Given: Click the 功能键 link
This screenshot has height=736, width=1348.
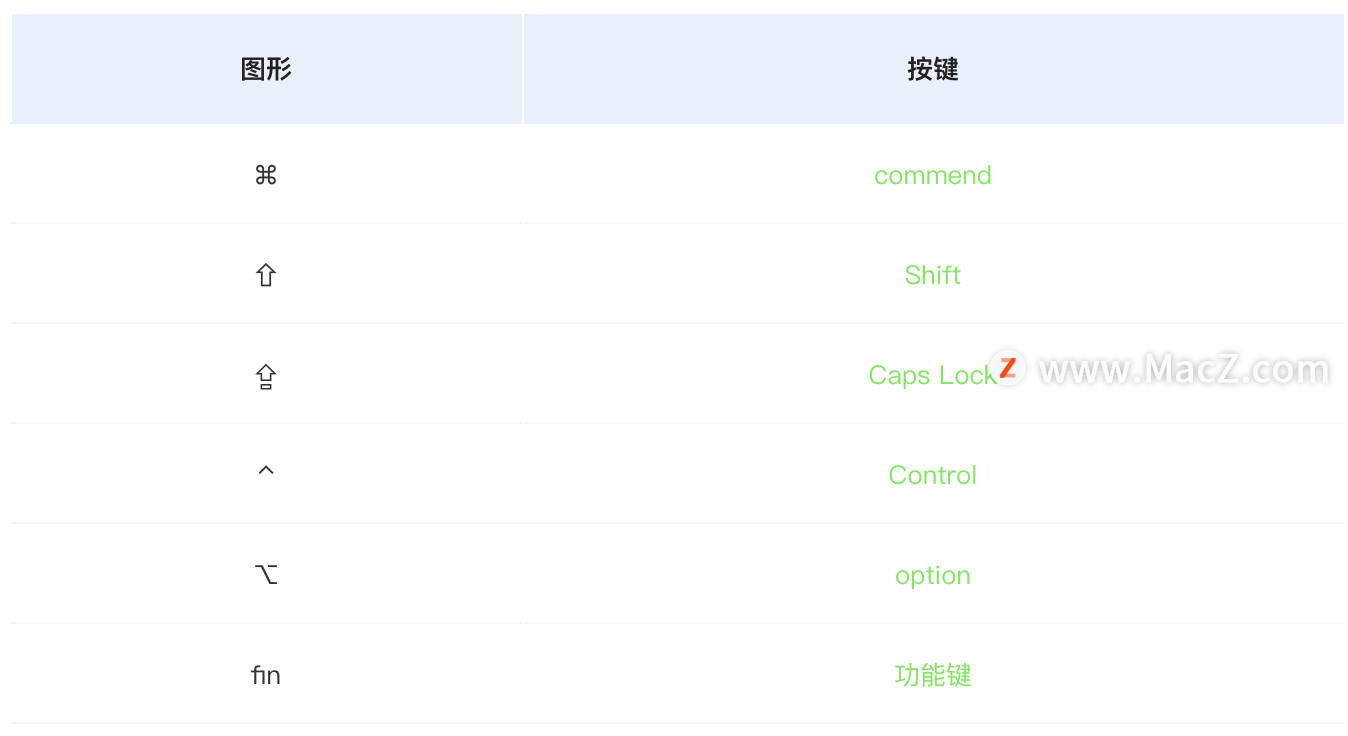Looking at the screenshot, I should click(932, 676).
